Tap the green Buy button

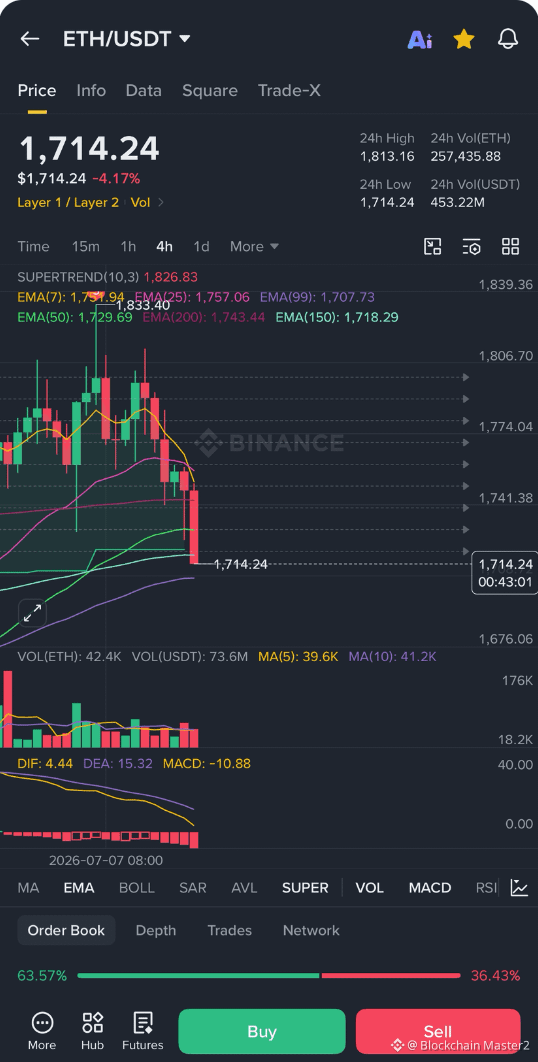tap(262, 1032)
